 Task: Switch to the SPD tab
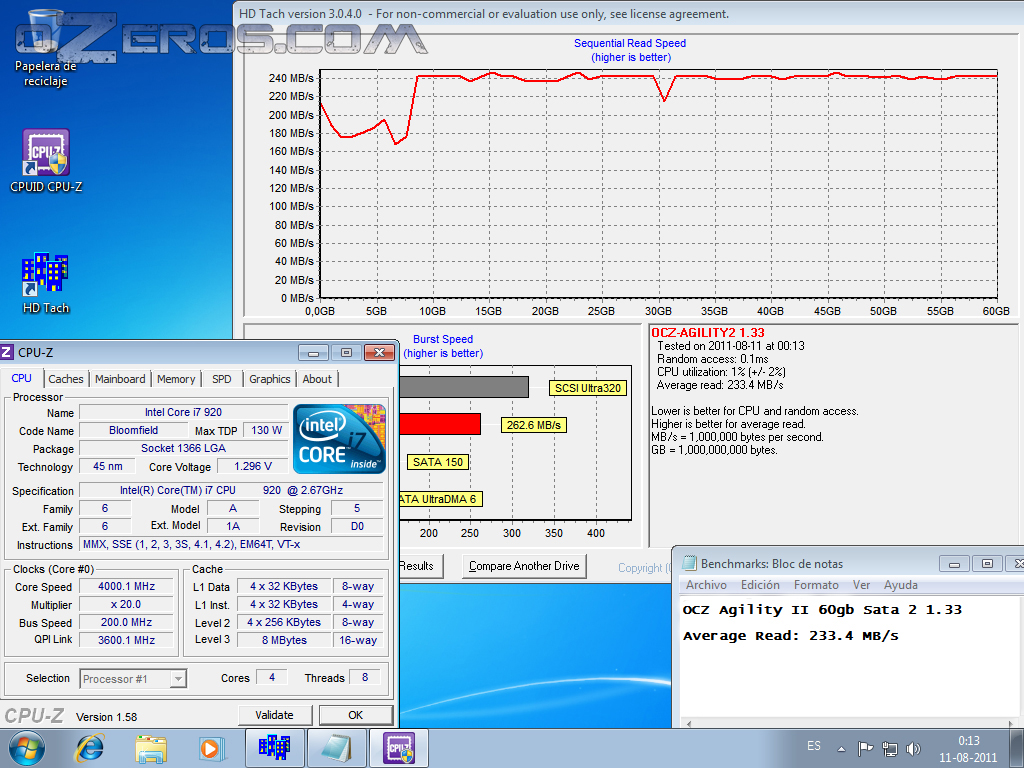[222, 379]
